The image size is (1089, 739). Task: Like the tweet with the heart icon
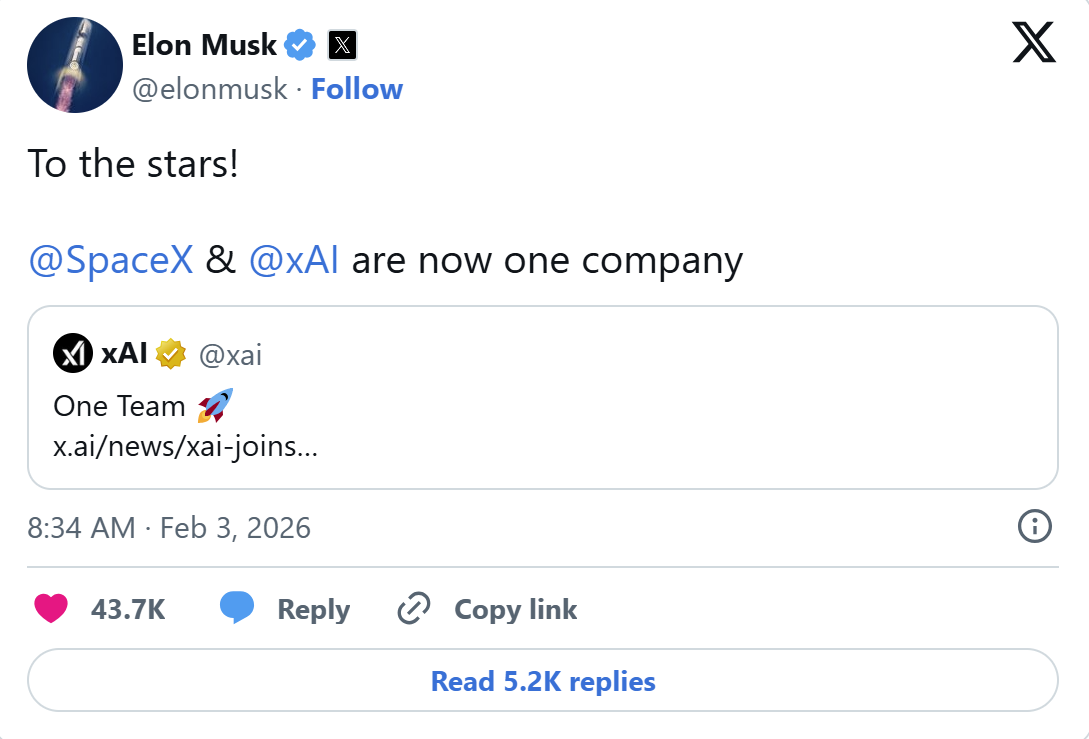click(x=51, y=609)
